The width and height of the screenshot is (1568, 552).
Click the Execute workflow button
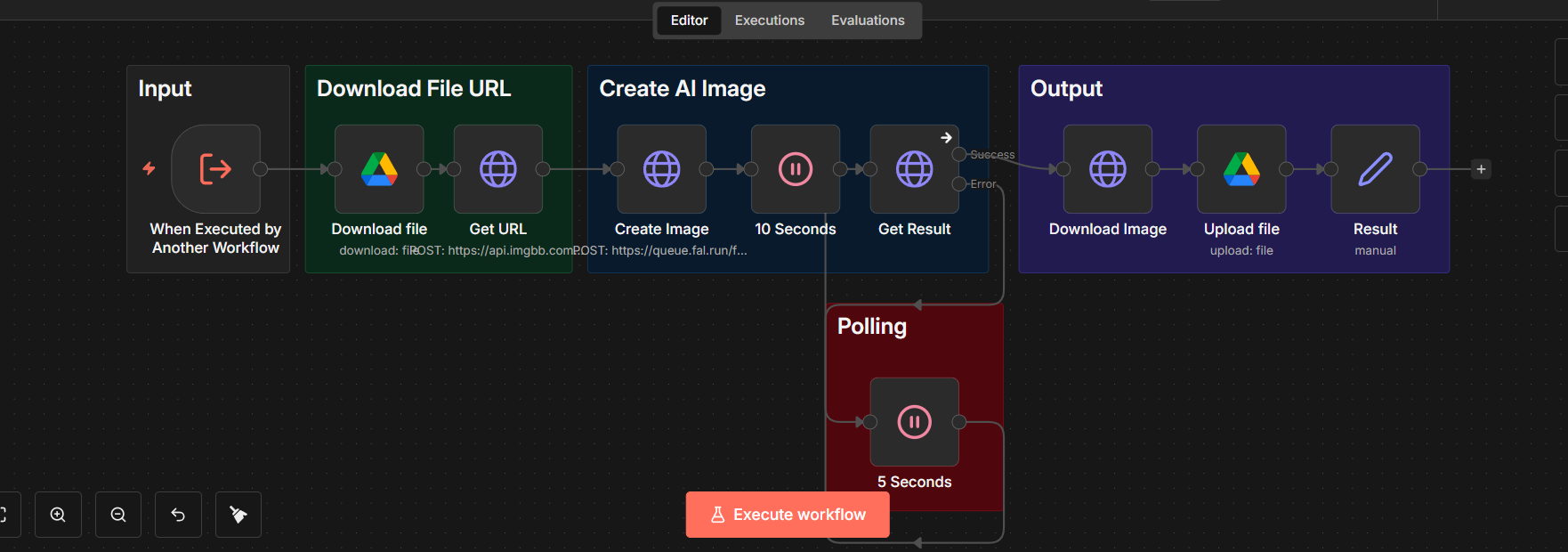tap(788, 515)
